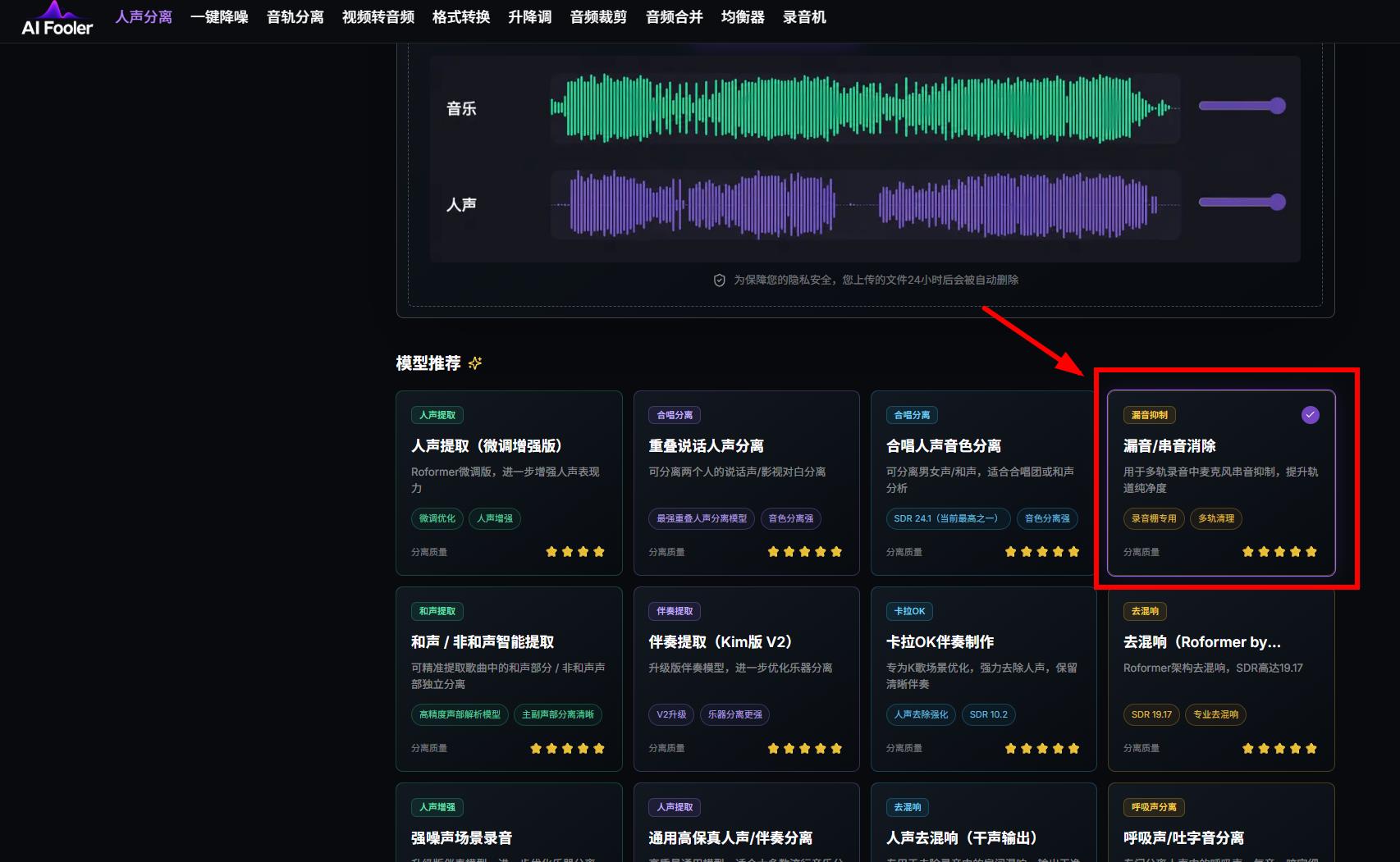
Task: Go to 音频合并 nav item
Action: coord(675,17)
